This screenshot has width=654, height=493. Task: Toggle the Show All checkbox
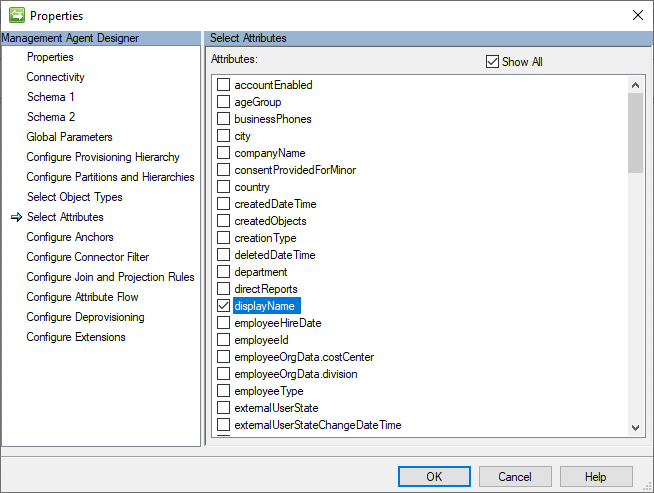pyautogui.click(x=492, y=62)
